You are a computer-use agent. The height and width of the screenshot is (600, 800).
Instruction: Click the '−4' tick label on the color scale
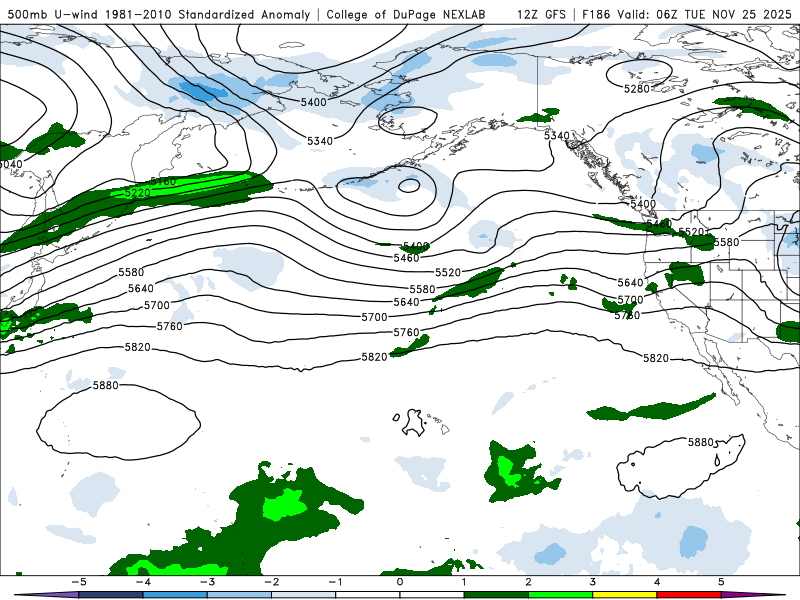tap(142, 582)
